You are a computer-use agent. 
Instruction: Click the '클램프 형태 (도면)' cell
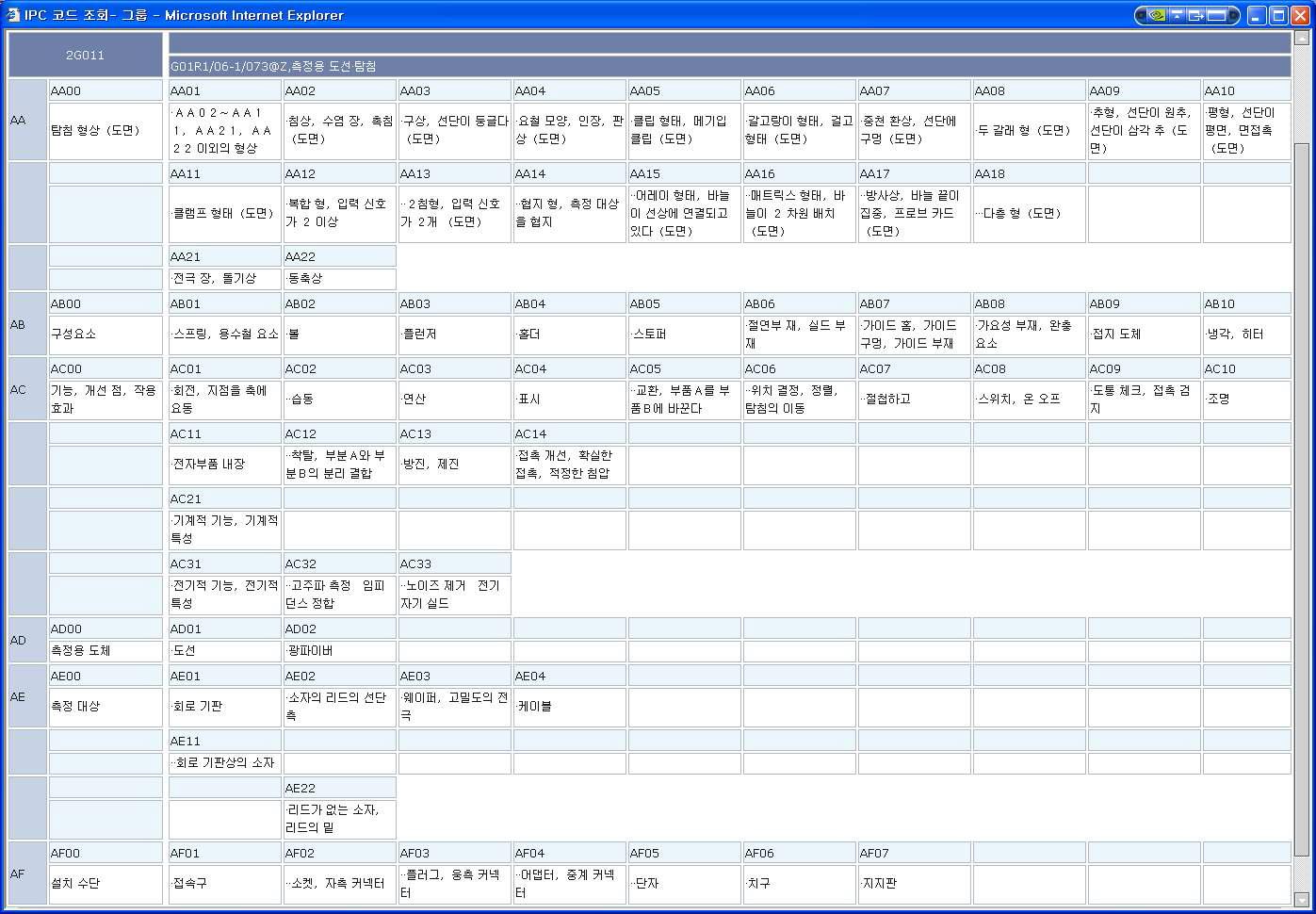pyautogui.click(x=224, y=213)
